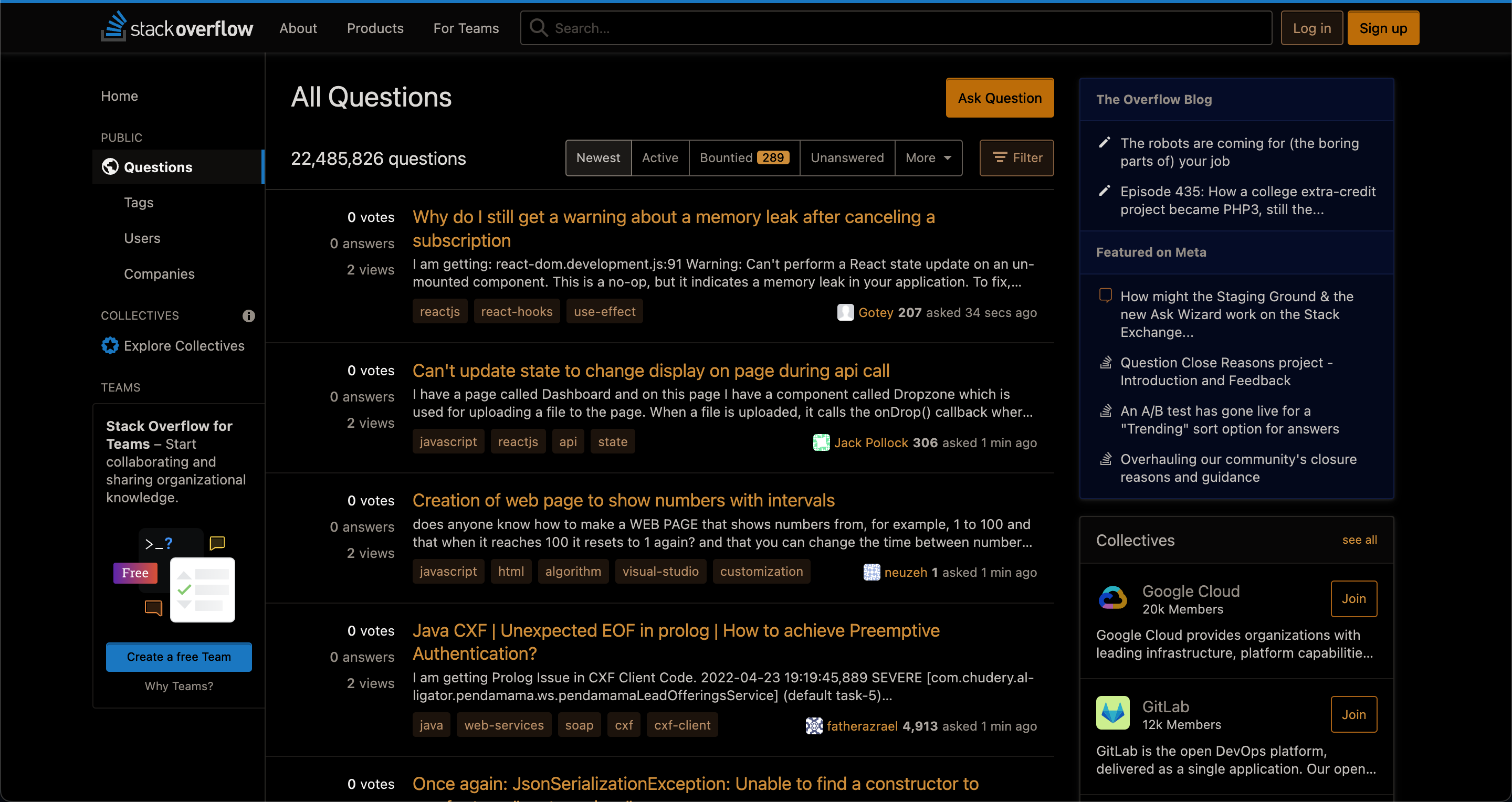The height and width of the screenshot is (802, 1512).
Task: Click the Ask Question button
Action: click(999, 98)
